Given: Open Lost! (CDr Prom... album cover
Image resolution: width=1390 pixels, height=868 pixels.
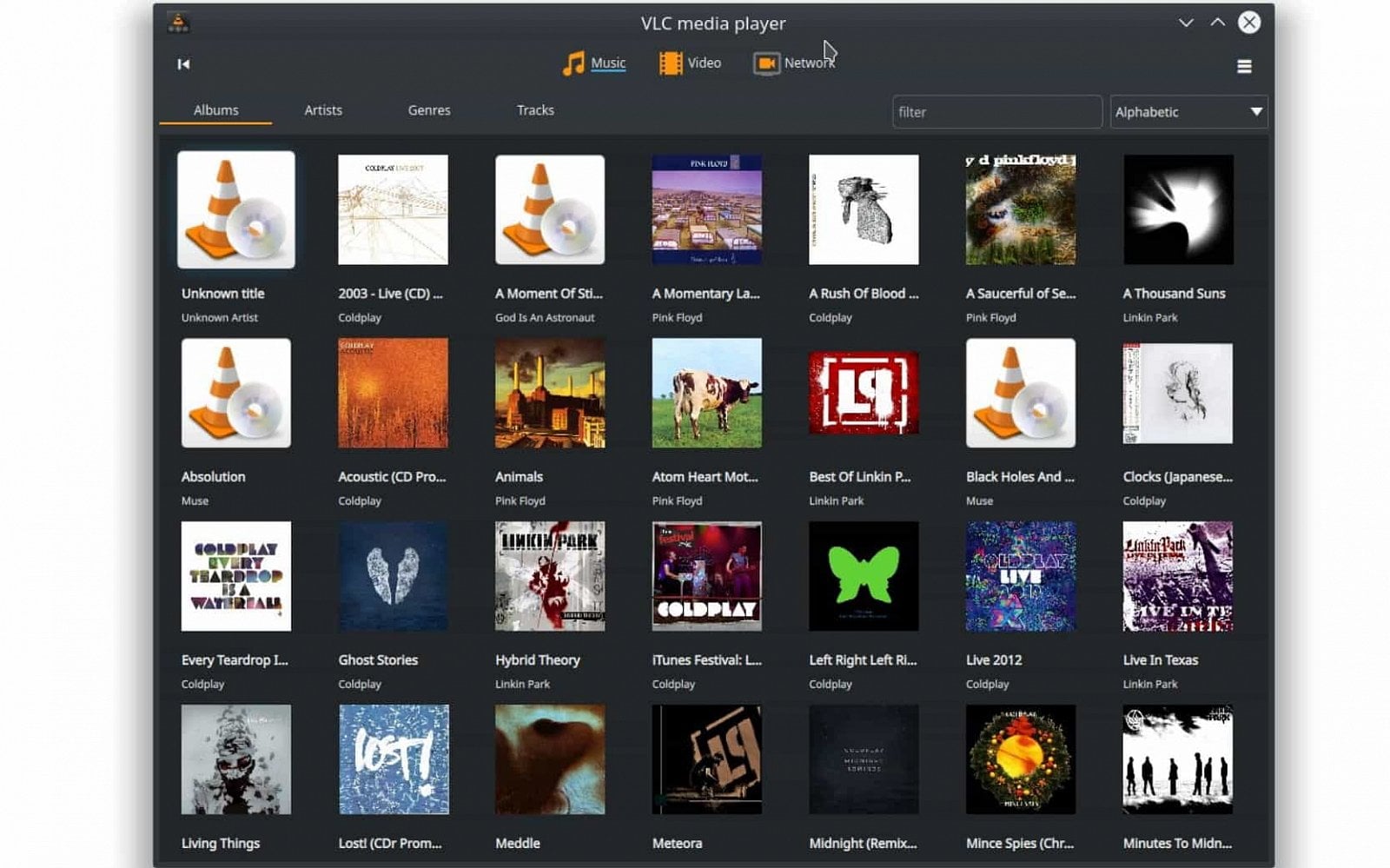Looking at the screenshot, I should pyautogui.click(x=394, y=759).
